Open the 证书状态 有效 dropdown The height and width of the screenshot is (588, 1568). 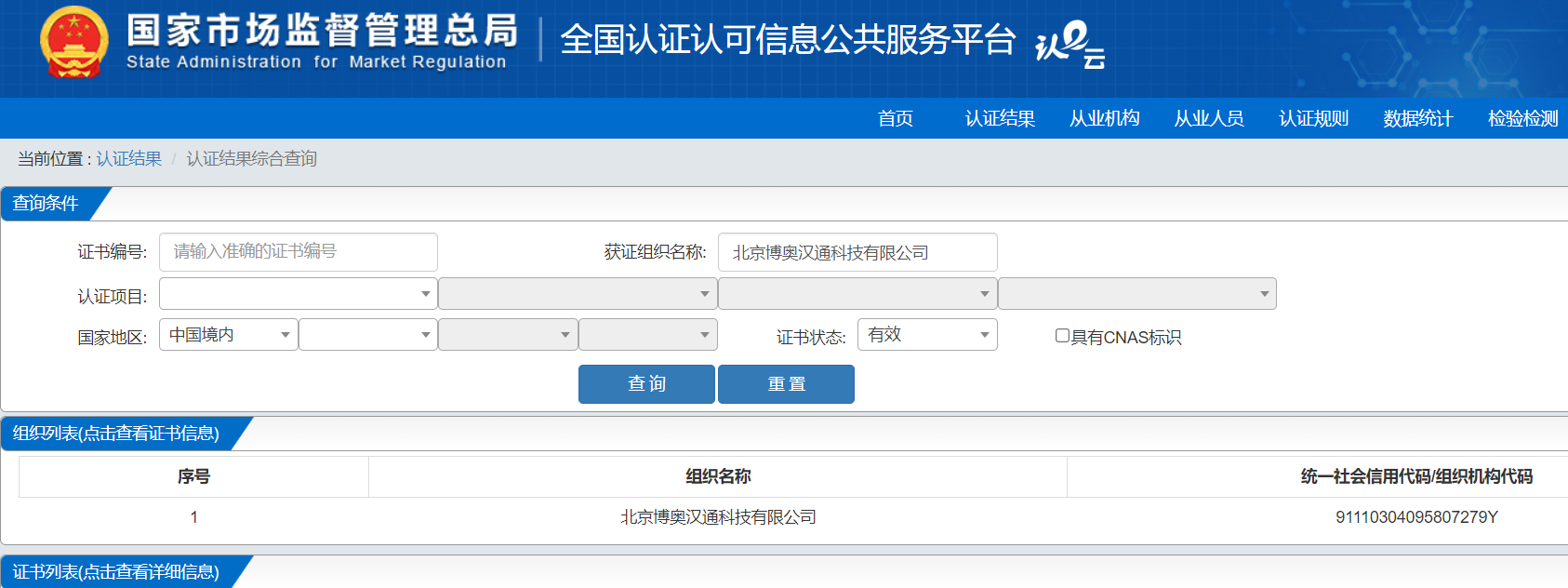[x=927, y=335]
